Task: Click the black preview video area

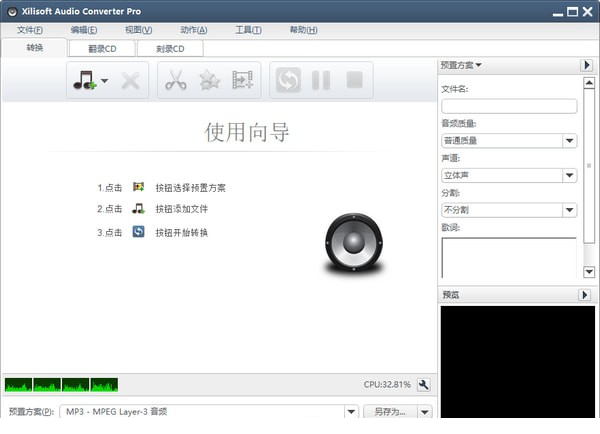Action: click(x=518, y=361)
